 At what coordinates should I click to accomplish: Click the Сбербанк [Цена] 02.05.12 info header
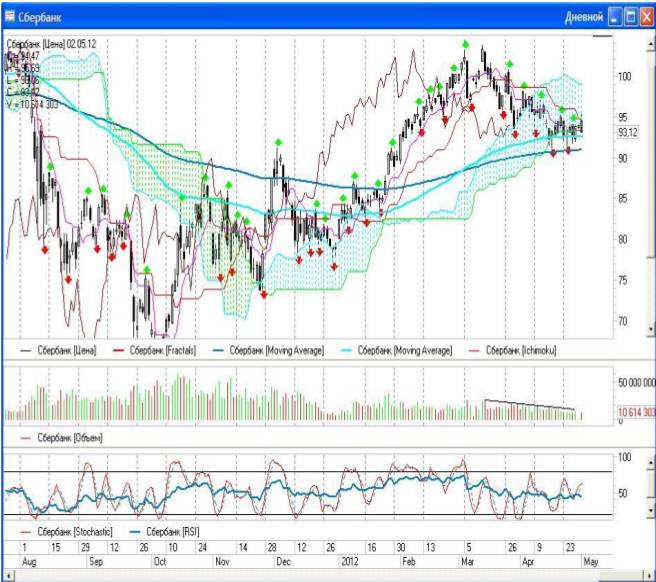coord(51,44)
